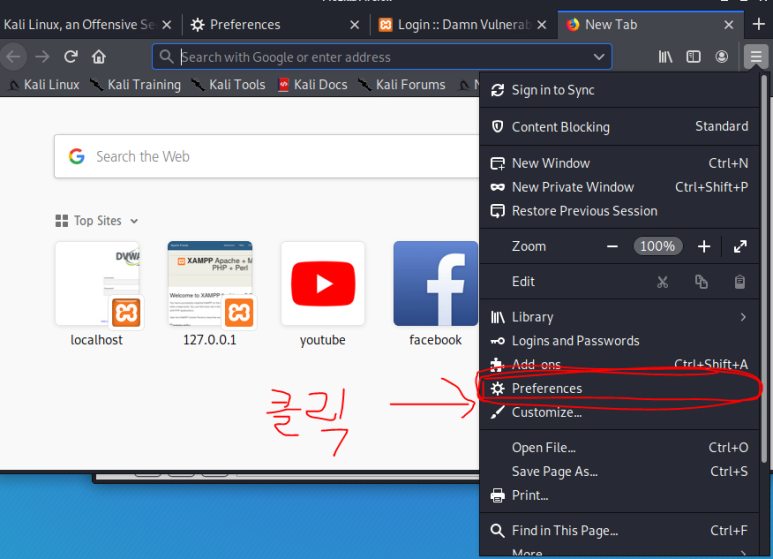Choose Restore Previous Session
This screenshot has height=559, width=773.
pyautogui.click(x=619, y=211)
